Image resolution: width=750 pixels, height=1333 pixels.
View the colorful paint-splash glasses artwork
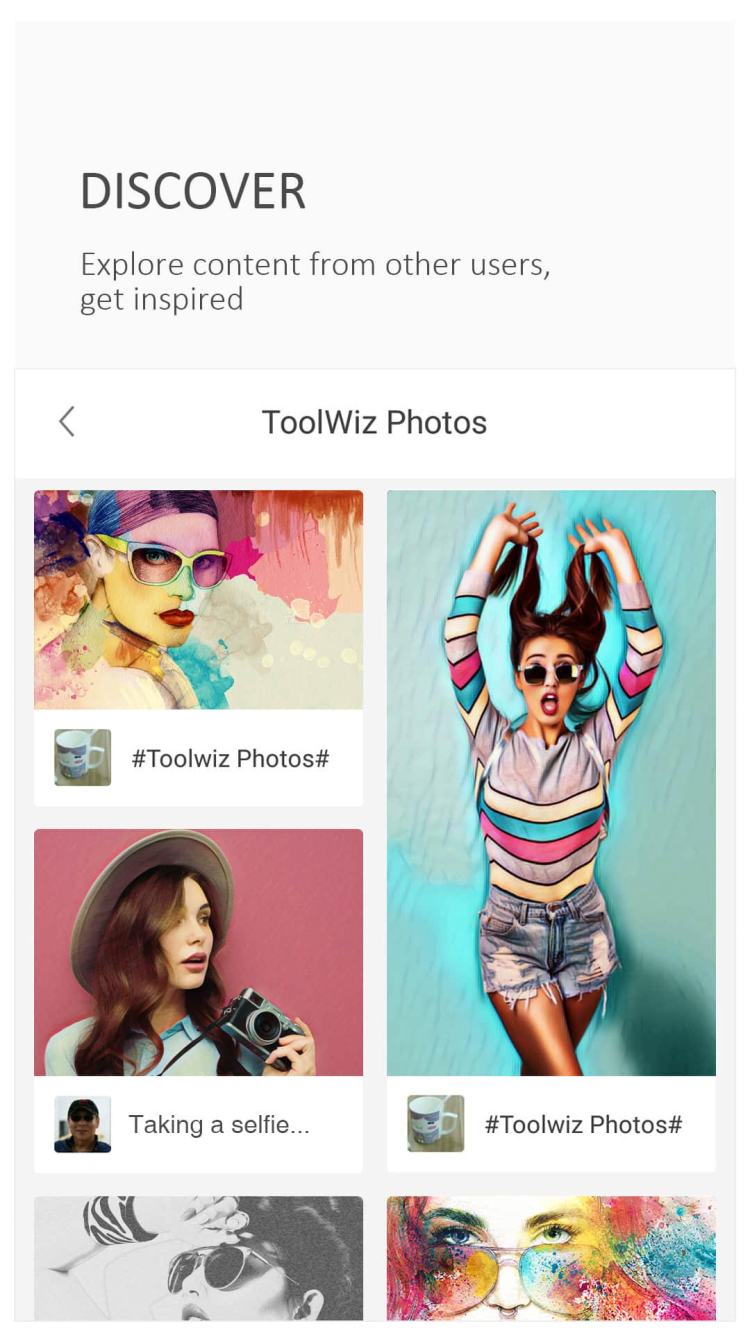point(551,1258)
